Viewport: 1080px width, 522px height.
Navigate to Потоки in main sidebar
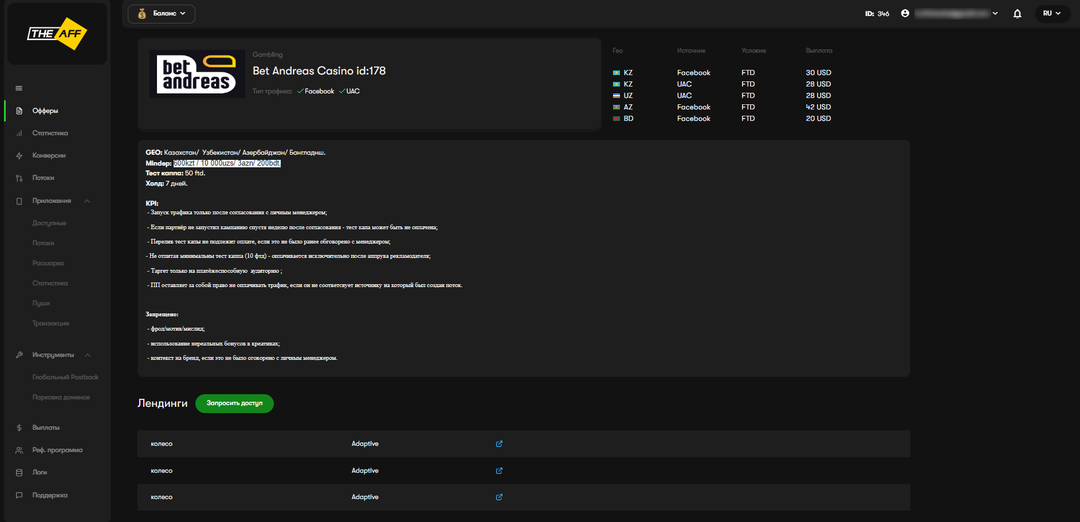43,178
